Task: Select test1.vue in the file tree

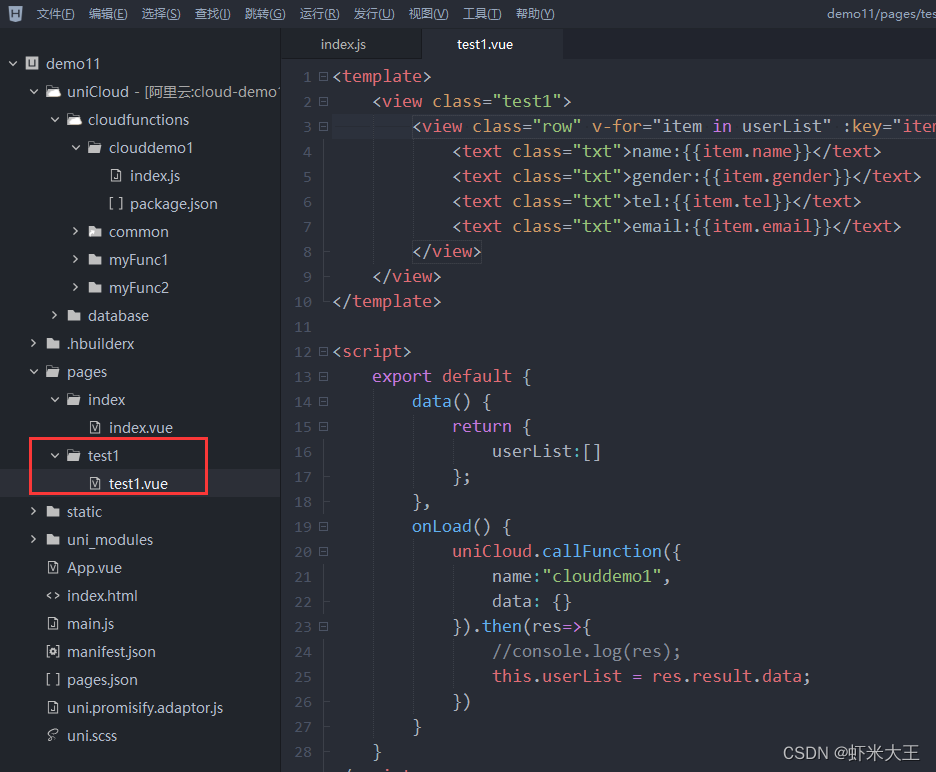Action: click(140, 484)
